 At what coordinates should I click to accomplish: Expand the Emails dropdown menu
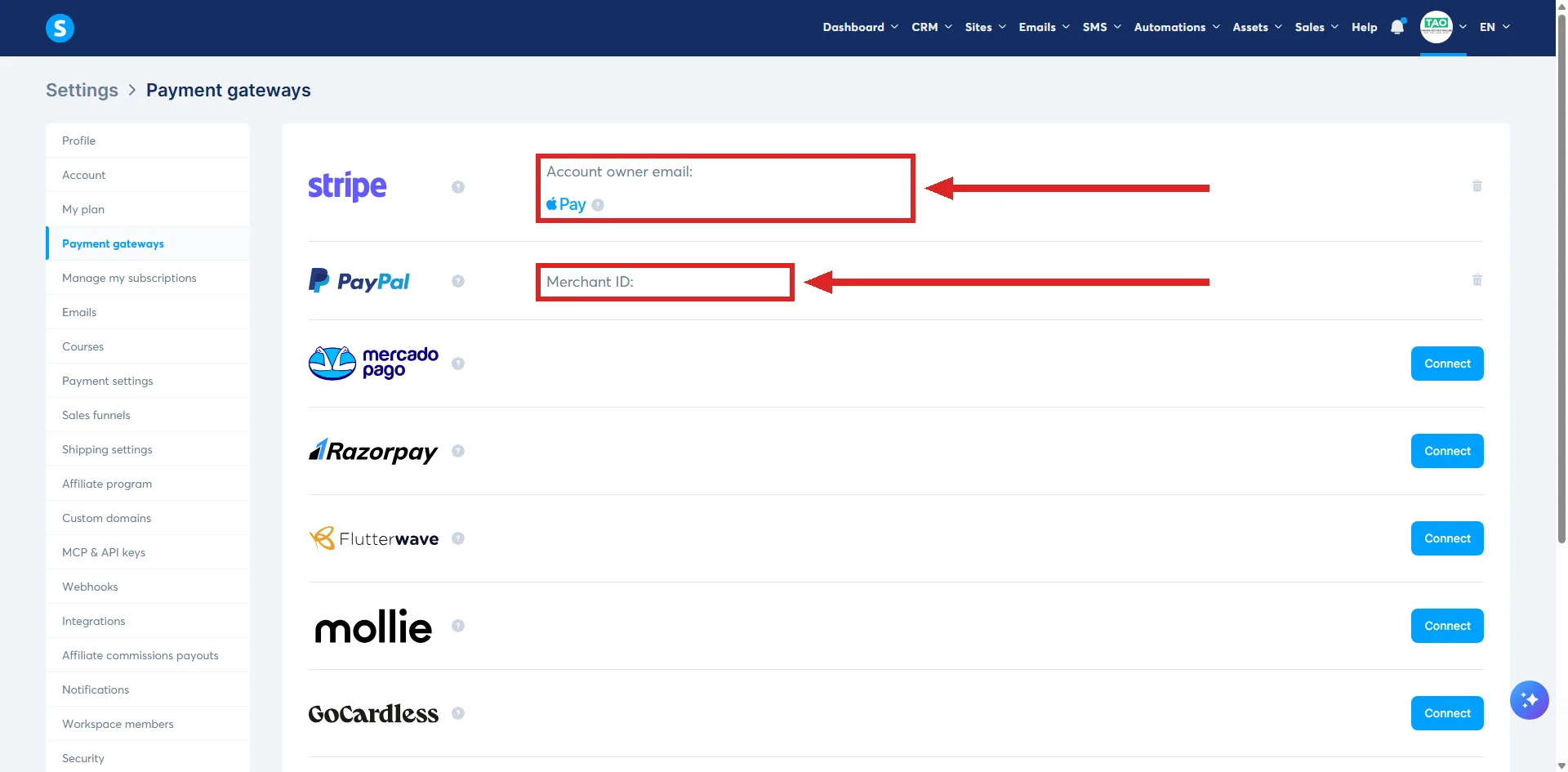point(1044,27)
